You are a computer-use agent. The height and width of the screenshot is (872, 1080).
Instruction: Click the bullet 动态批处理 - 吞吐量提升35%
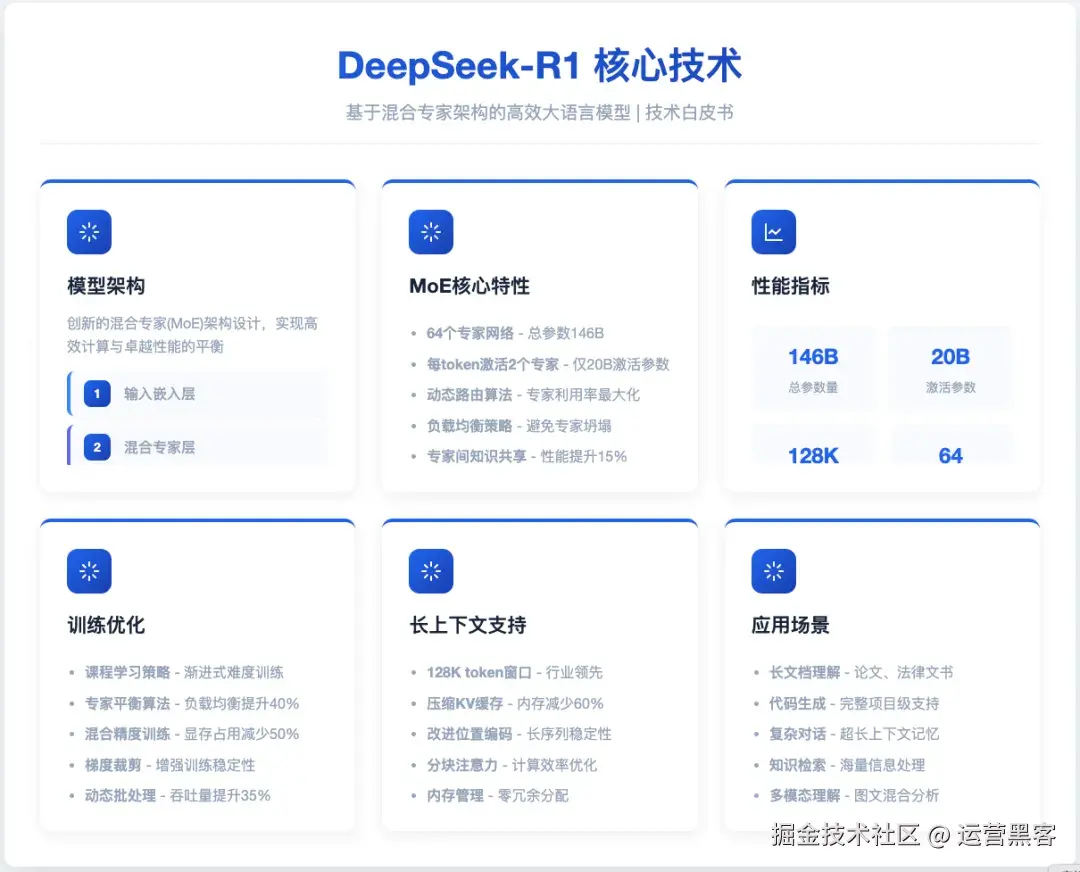177,796
